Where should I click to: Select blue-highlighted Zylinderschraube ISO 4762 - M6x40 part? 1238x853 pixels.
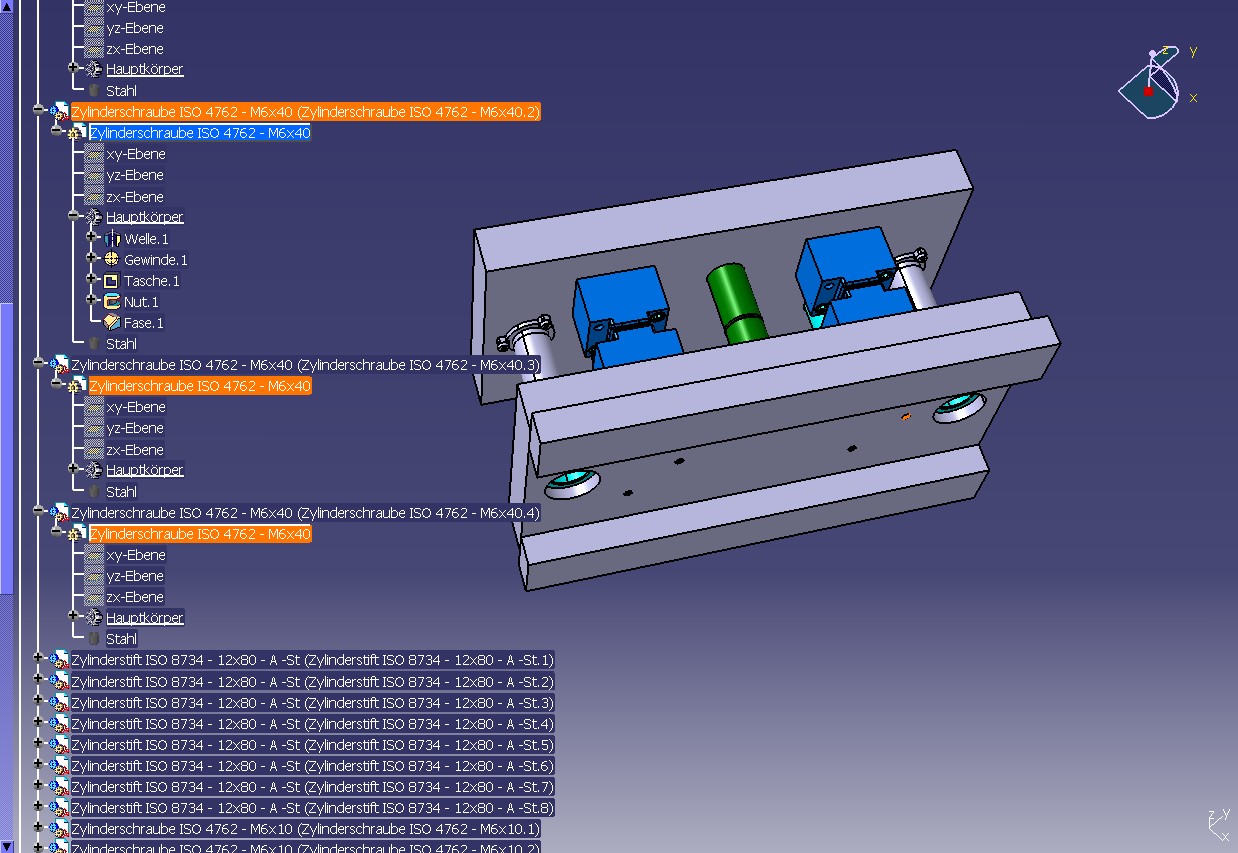[200, 133]
